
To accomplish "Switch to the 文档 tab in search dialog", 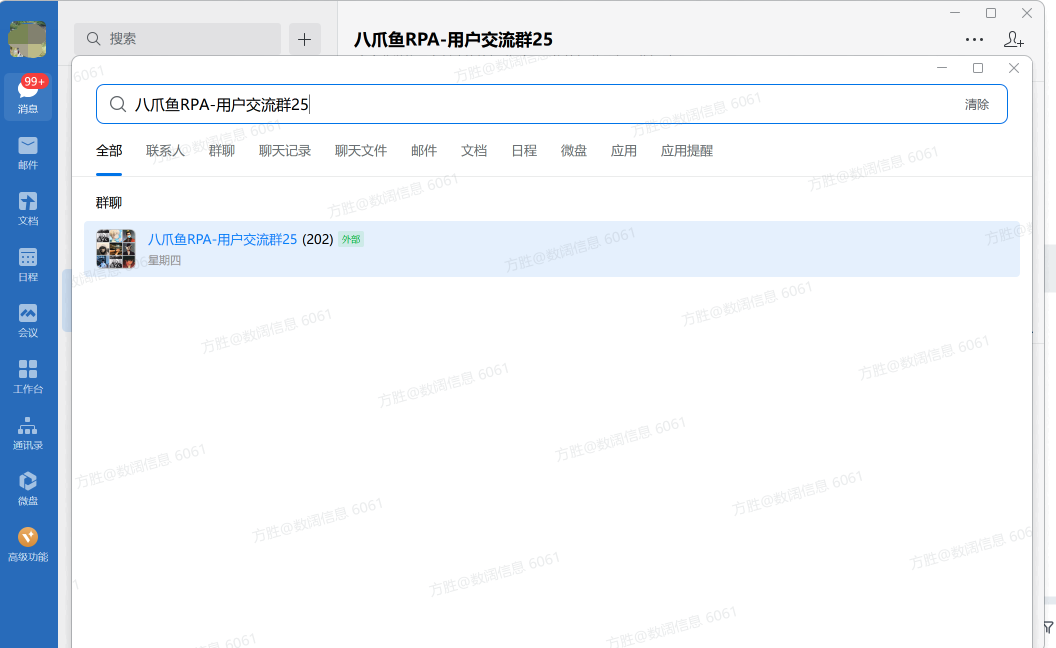I will (474, 151).
